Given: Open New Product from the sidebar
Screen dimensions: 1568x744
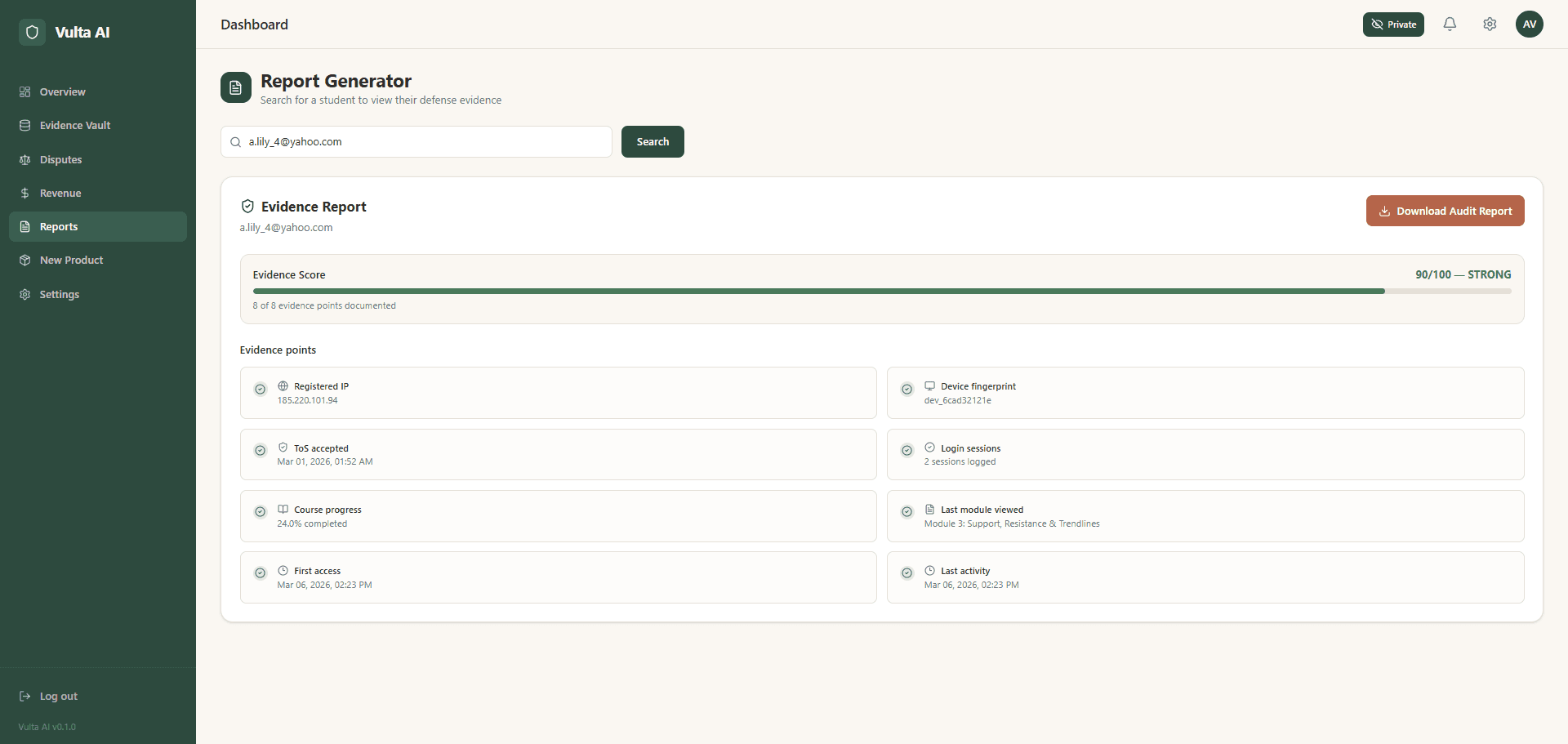Looking at the screenshot, I should pyautogui.click(x=72, y=261).
